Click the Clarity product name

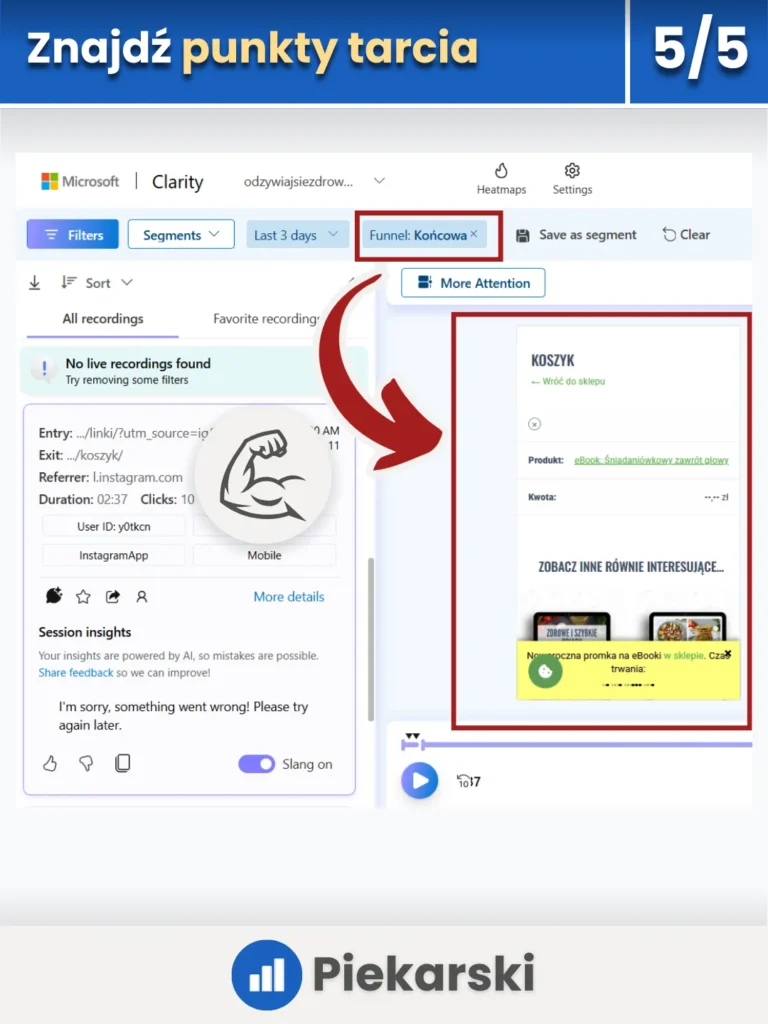pos(178,182)
